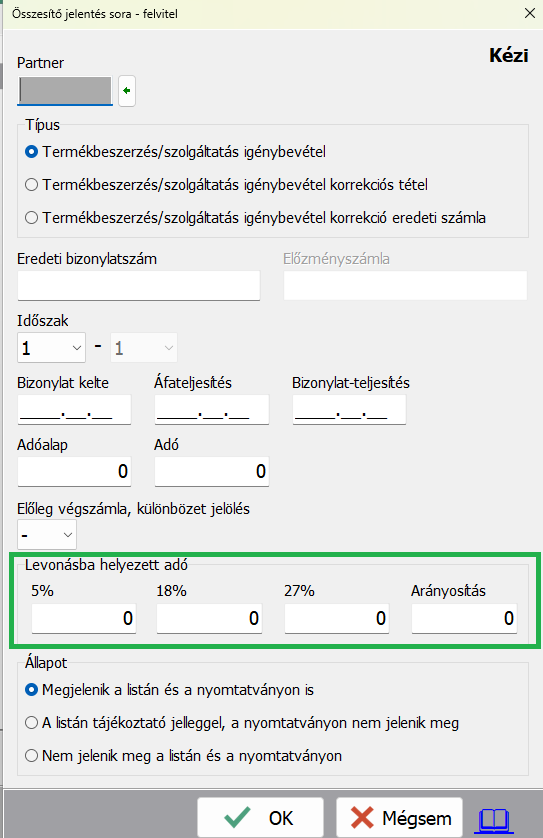543x838 pixels.
Task: Close the Összesítő jelentés sora dialog
Action: tap(530, 13)
